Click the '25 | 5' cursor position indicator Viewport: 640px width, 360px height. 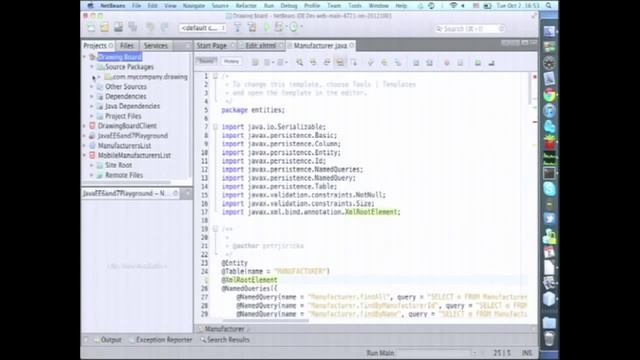pos(502,353)
